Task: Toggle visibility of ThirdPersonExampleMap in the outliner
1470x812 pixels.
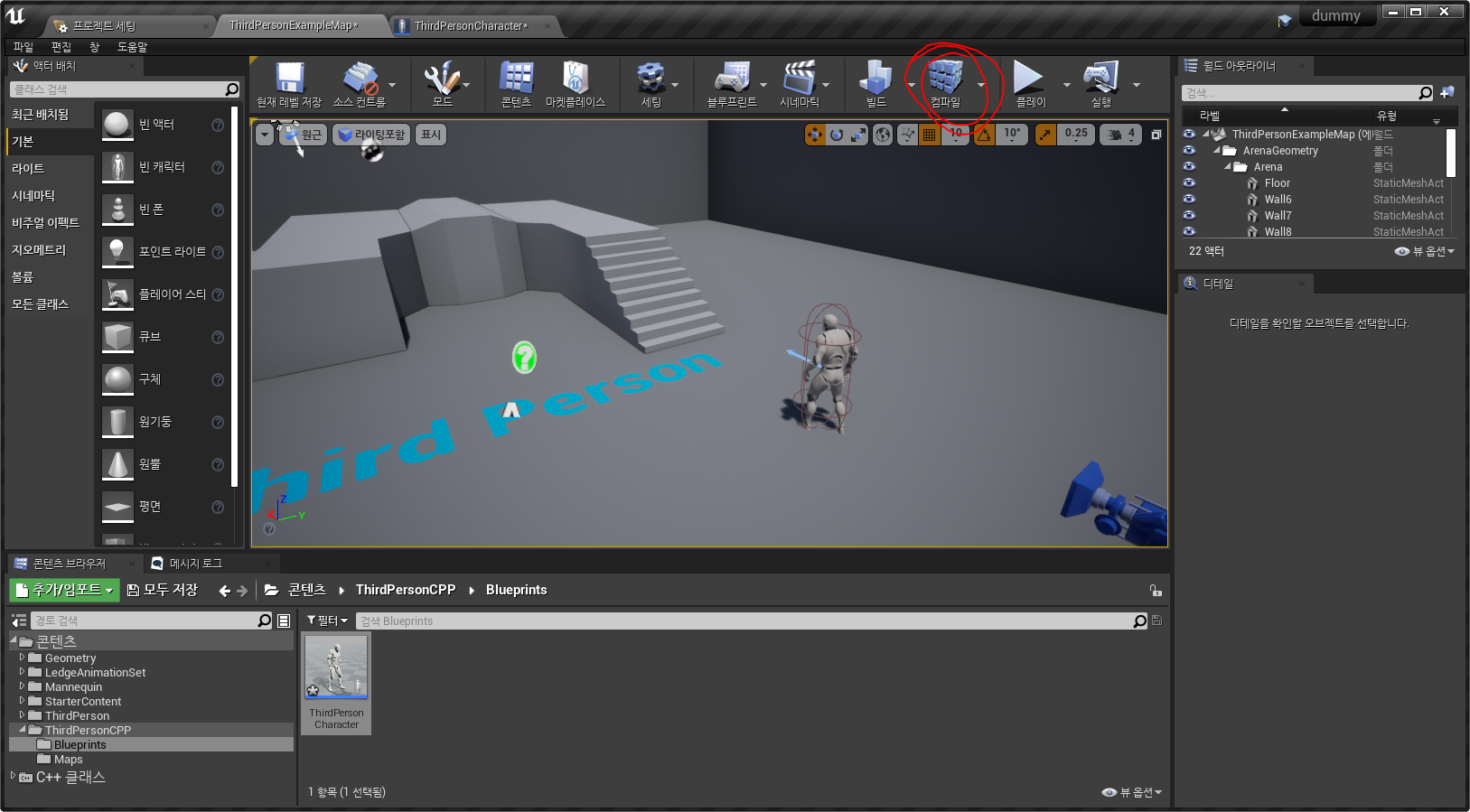Action: [1189, 134]
